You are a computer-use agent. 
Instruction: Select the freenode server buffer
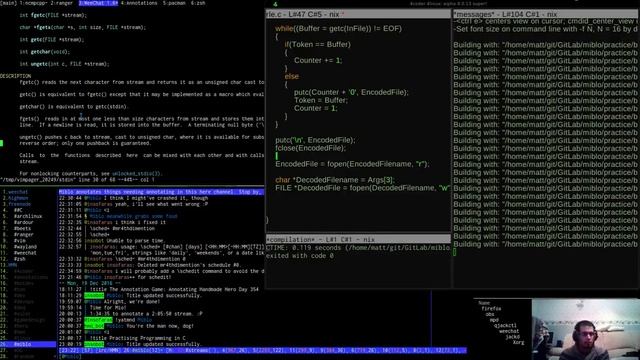coord(19,204)
